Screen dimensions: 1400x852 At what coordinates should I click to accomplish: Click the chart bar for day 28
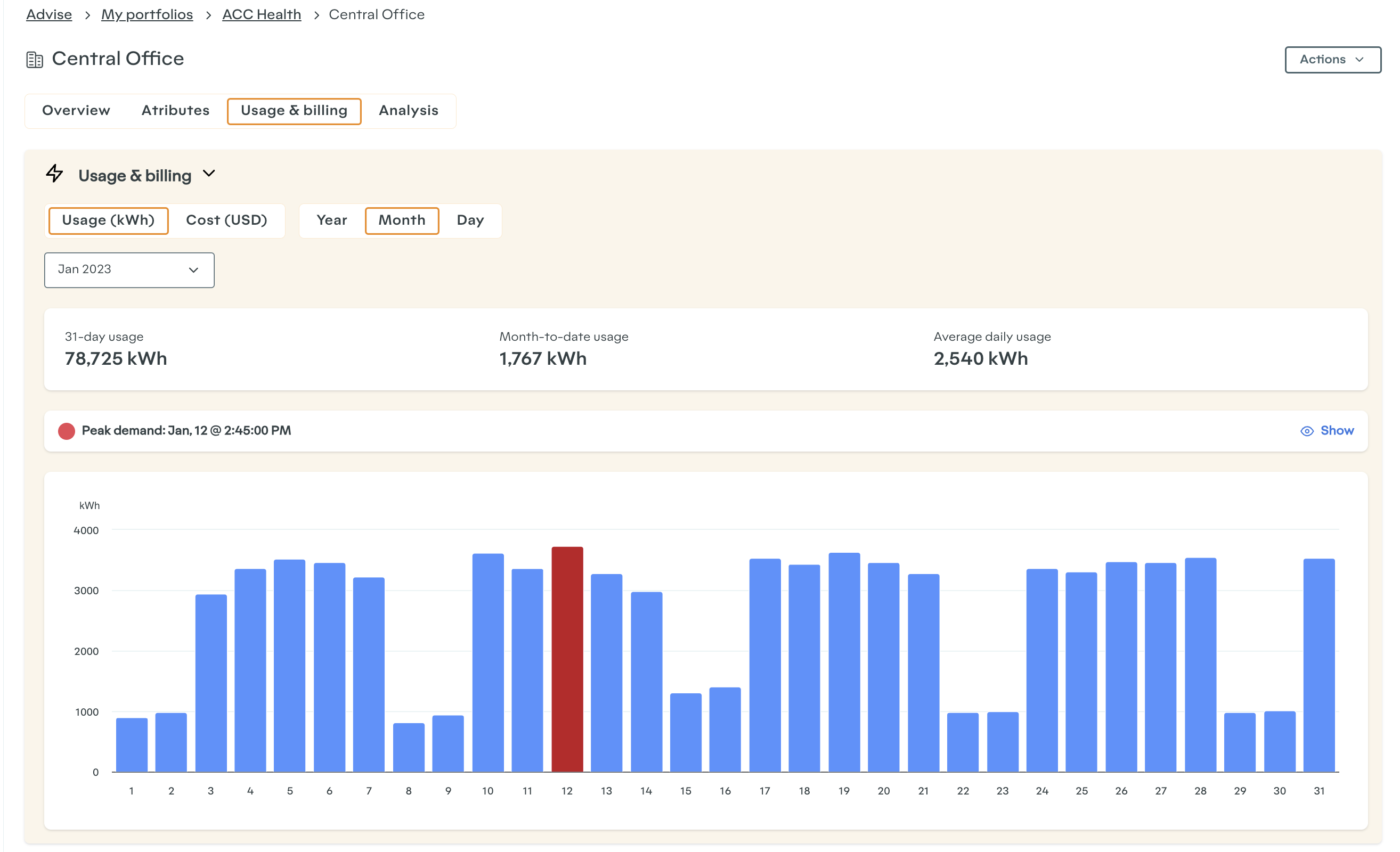1201,665
